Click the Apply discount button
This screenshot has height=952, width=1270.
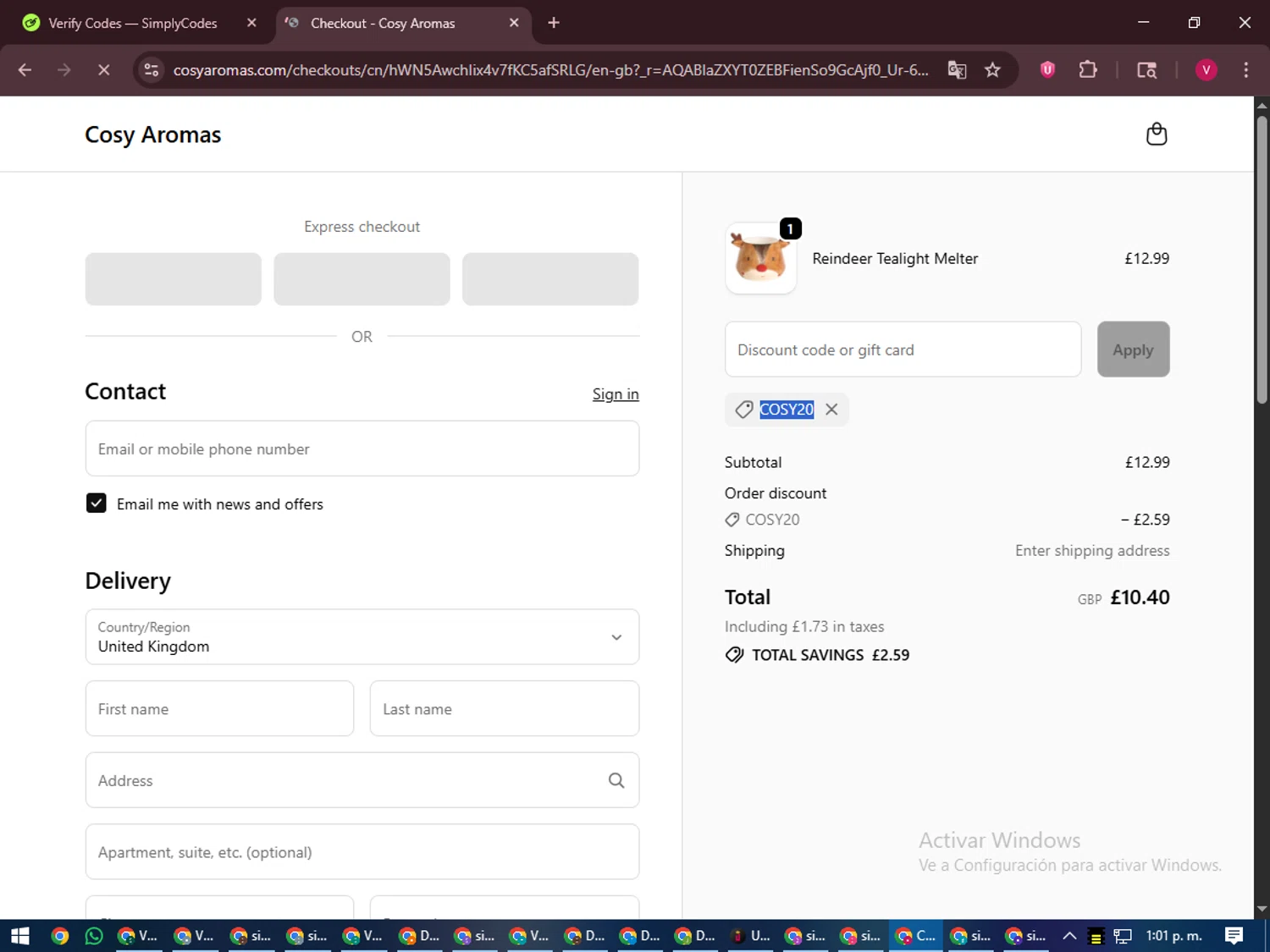tap(1133, 349)
